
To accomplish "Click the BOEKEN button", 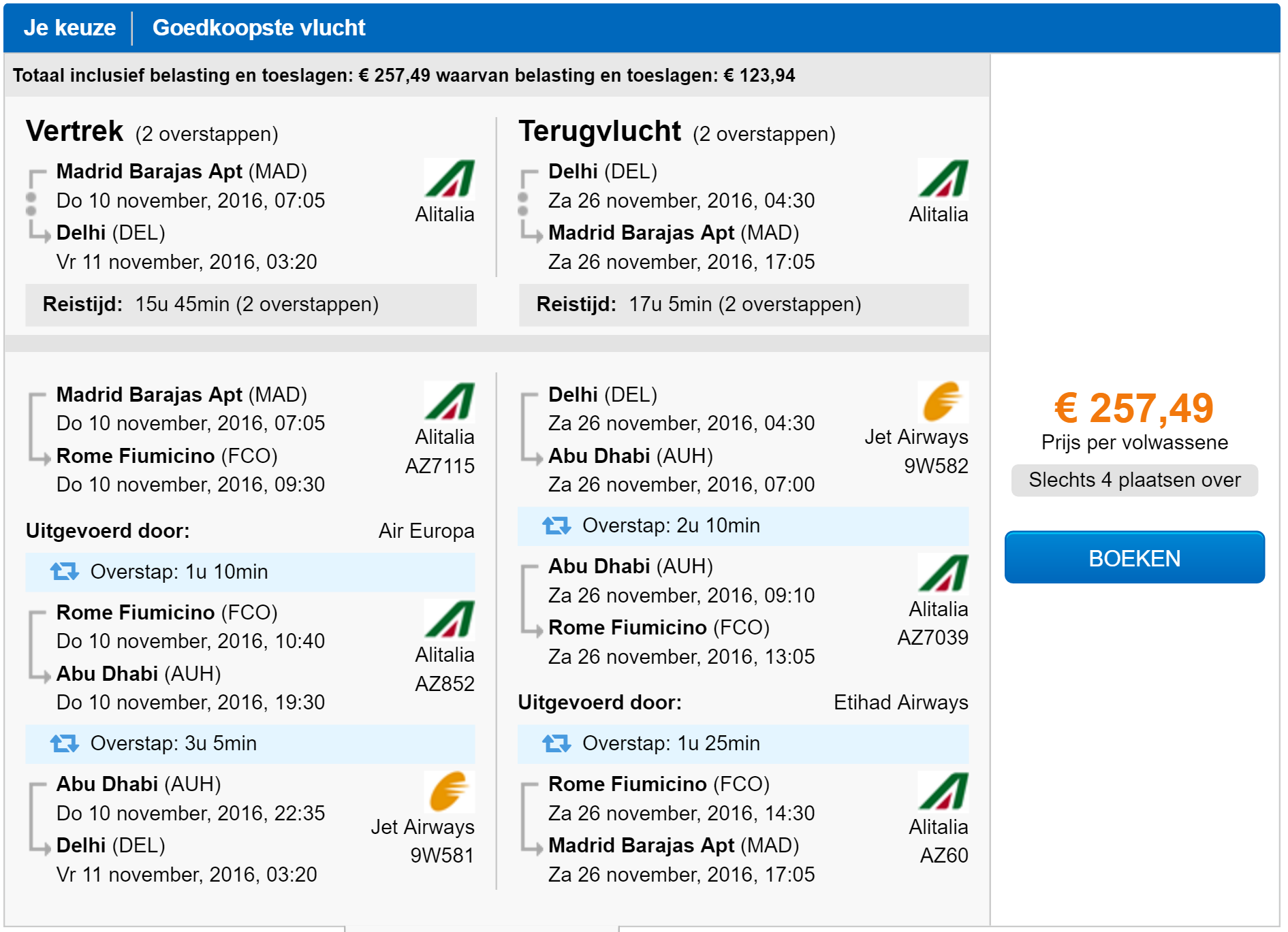I will coord(1135,558).
